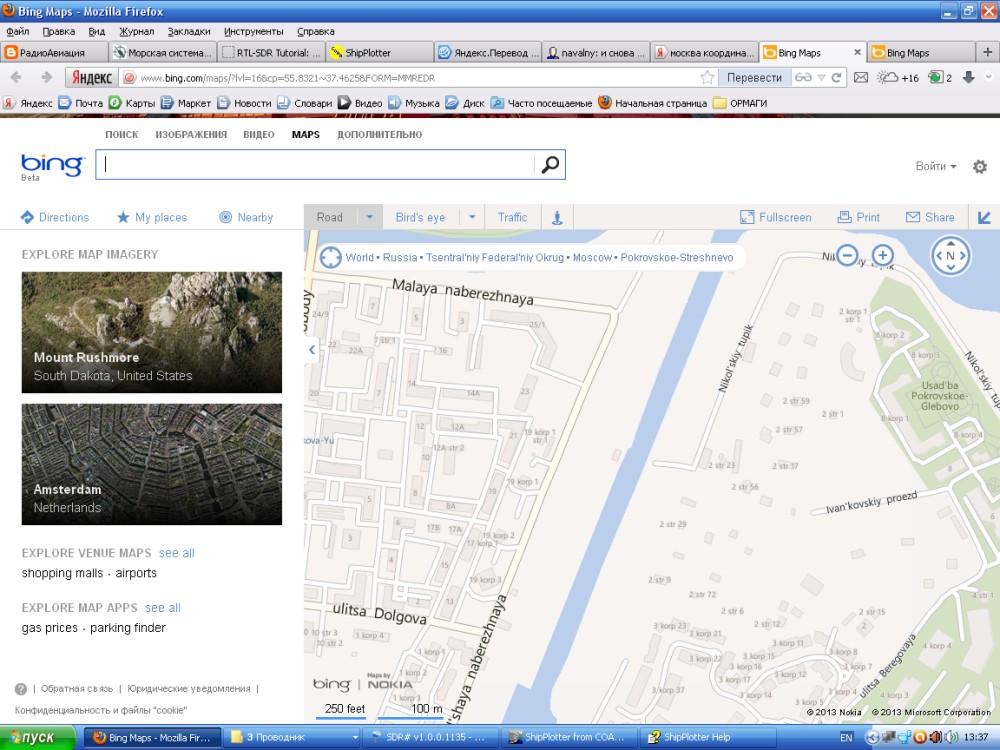Click the пуск Start button
The height and width of the screenshot is (750, 1000).
point(37,737)
